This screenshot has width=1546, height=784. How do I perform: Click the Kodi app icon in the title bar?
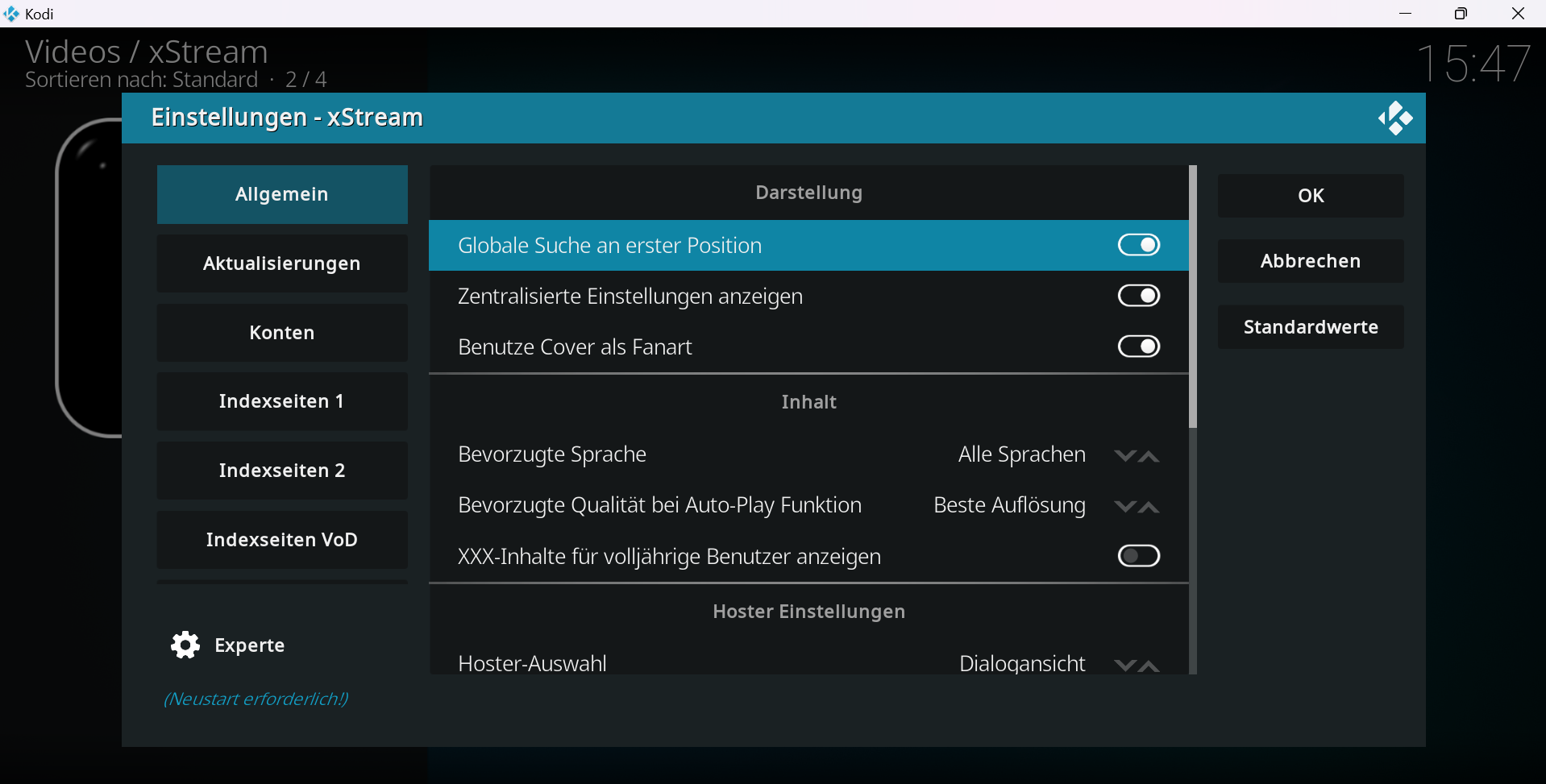click(11, 14)
